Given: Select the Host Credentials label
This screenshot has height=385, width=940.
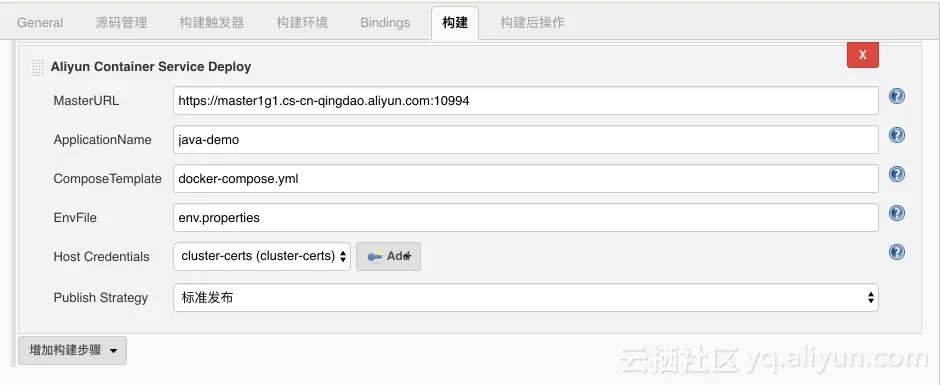Looking at the screenshot, I should 101,257.
